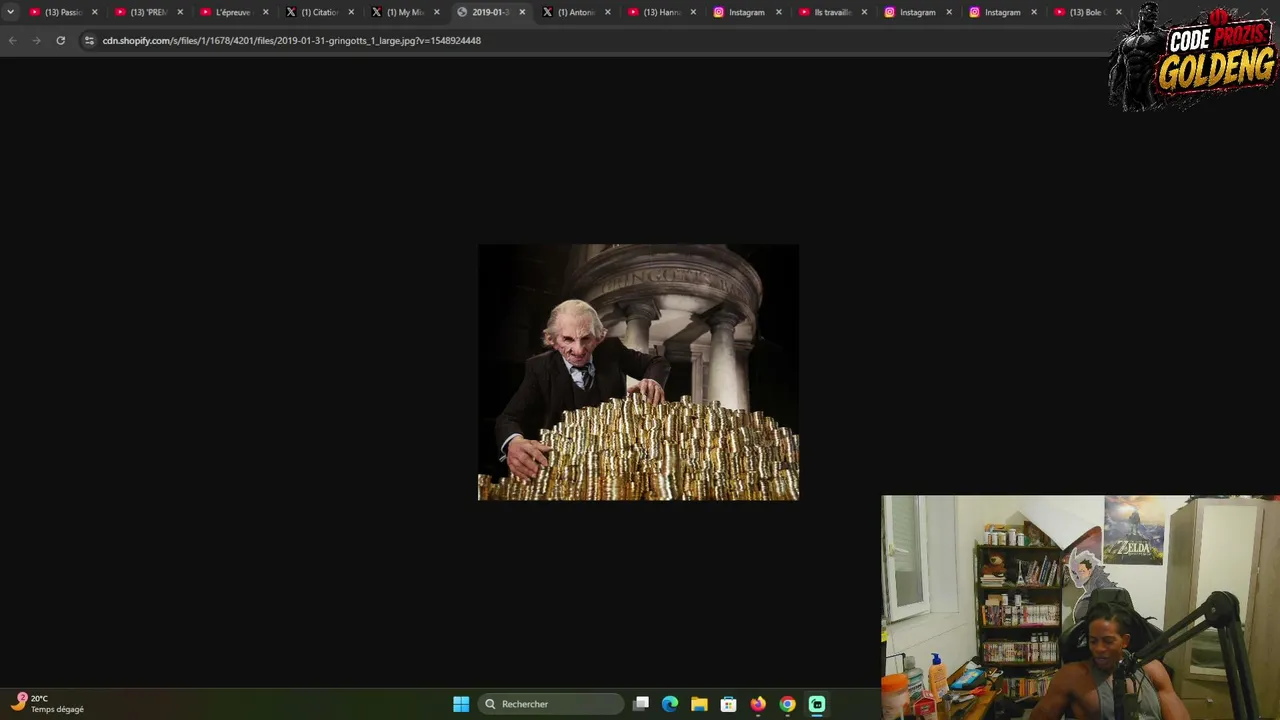Open the weather widget showing 20°C
Screen dimensions: 1280x720
48,704
